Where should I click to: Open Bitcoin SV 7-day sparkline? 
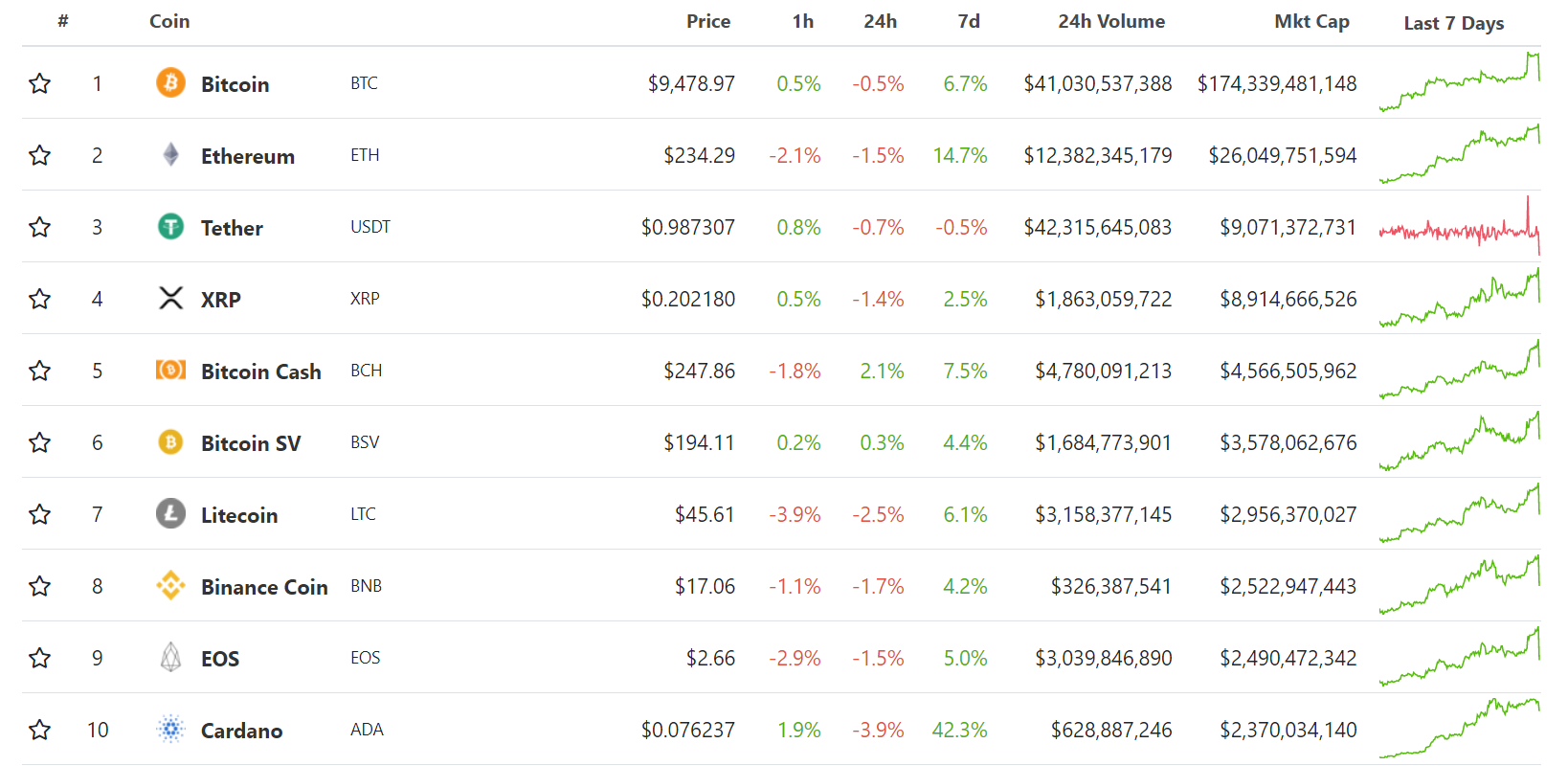coord(1460,441)
